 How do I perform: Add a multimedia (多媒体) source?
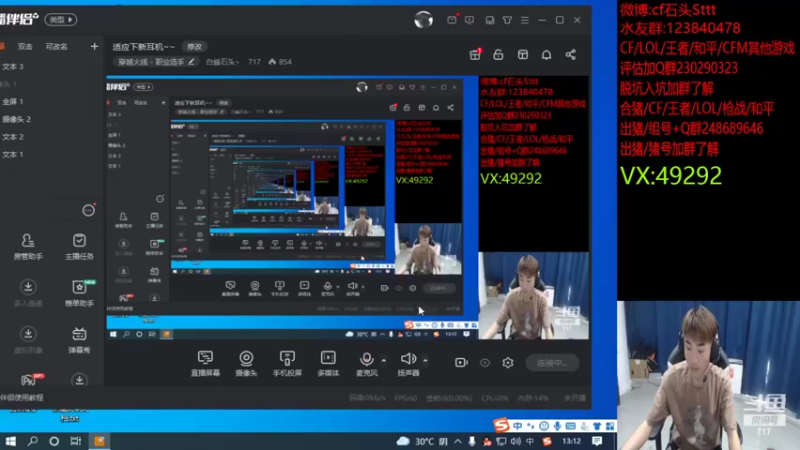(328, 363)
